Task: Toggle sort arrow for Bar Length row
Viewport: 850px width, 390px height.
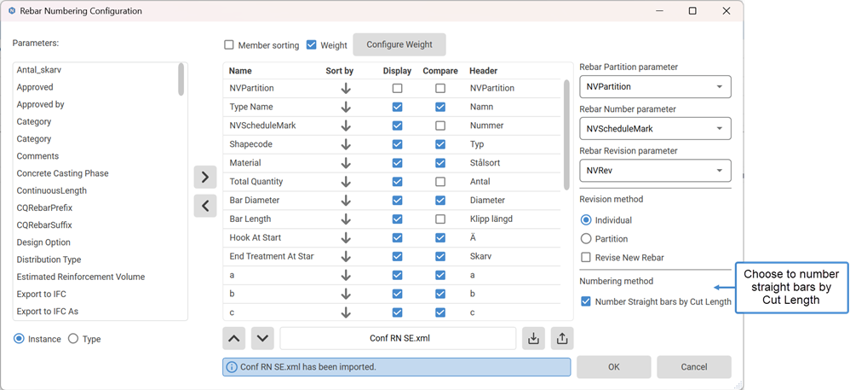Action: (x=346, y=219)
